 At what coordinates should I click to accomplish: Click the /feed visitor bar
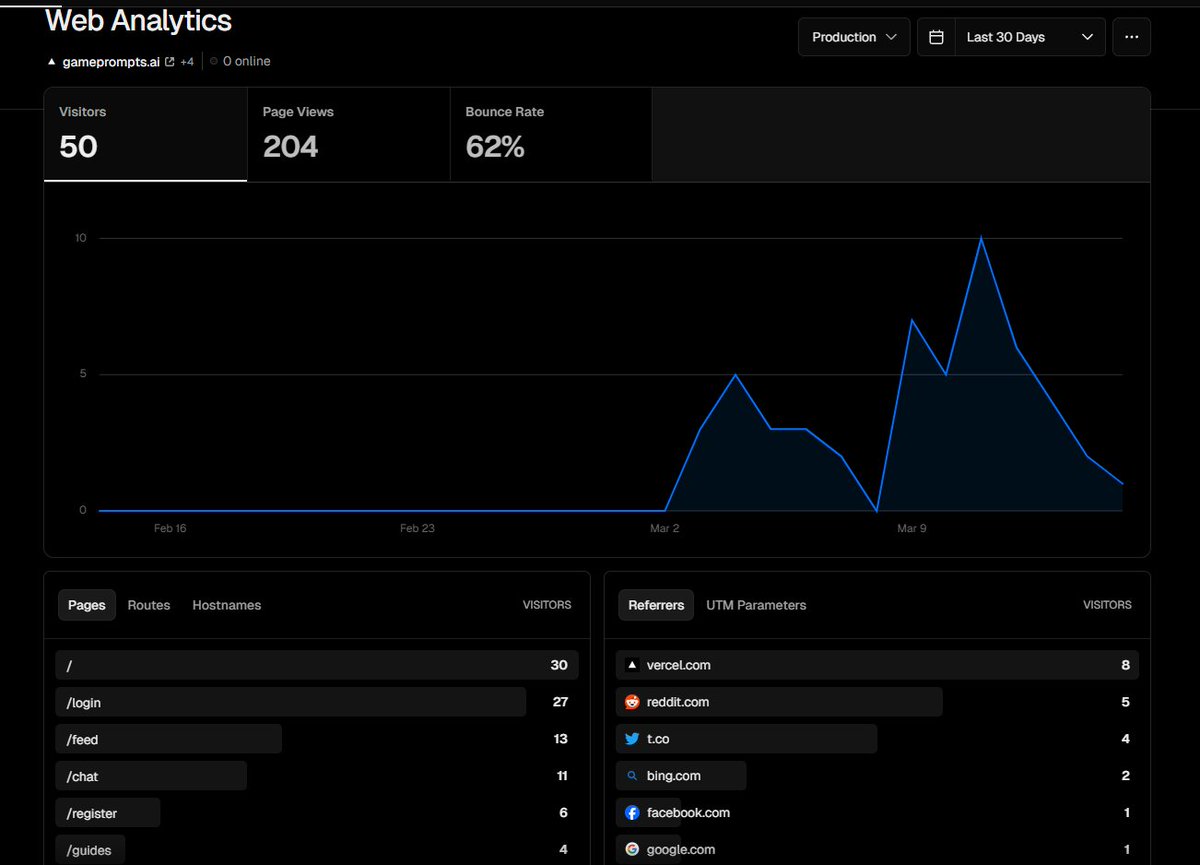coord(168,738)
